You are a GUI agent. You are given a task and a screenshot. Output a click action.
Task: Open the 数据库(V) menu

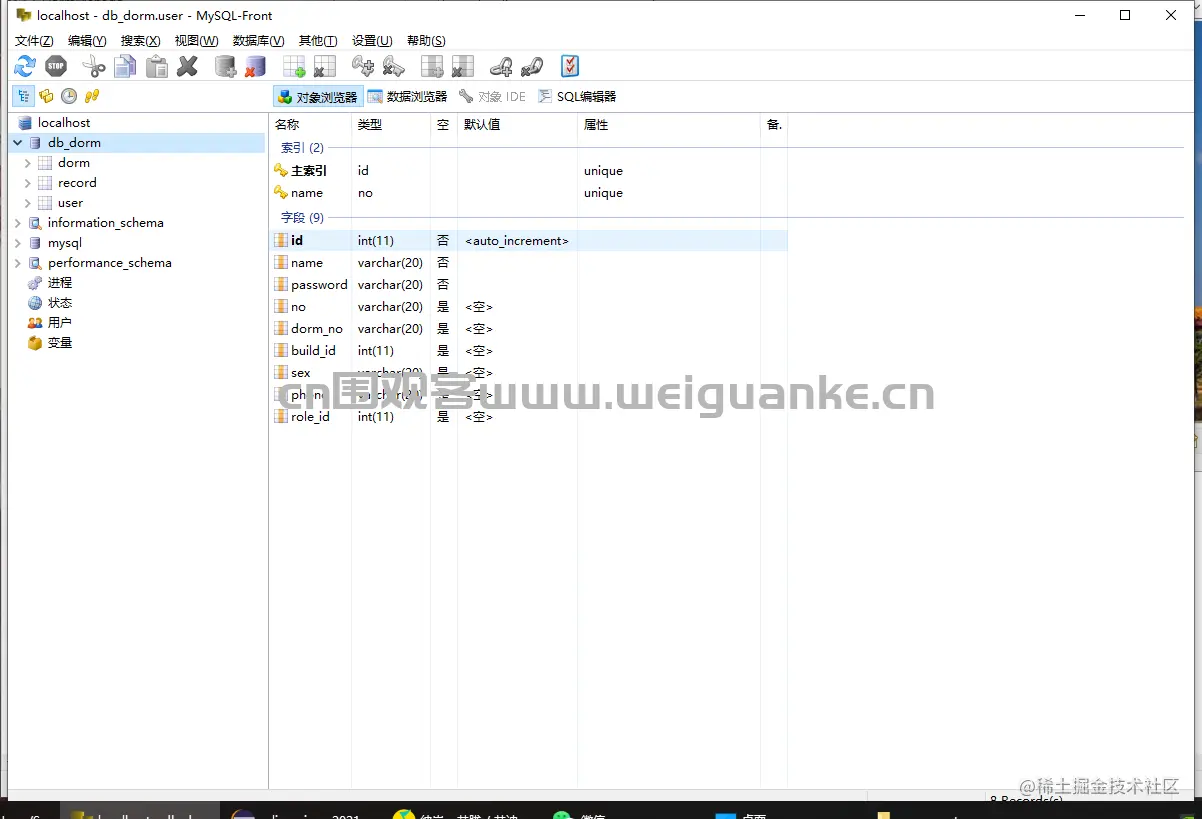pos(258,41)
